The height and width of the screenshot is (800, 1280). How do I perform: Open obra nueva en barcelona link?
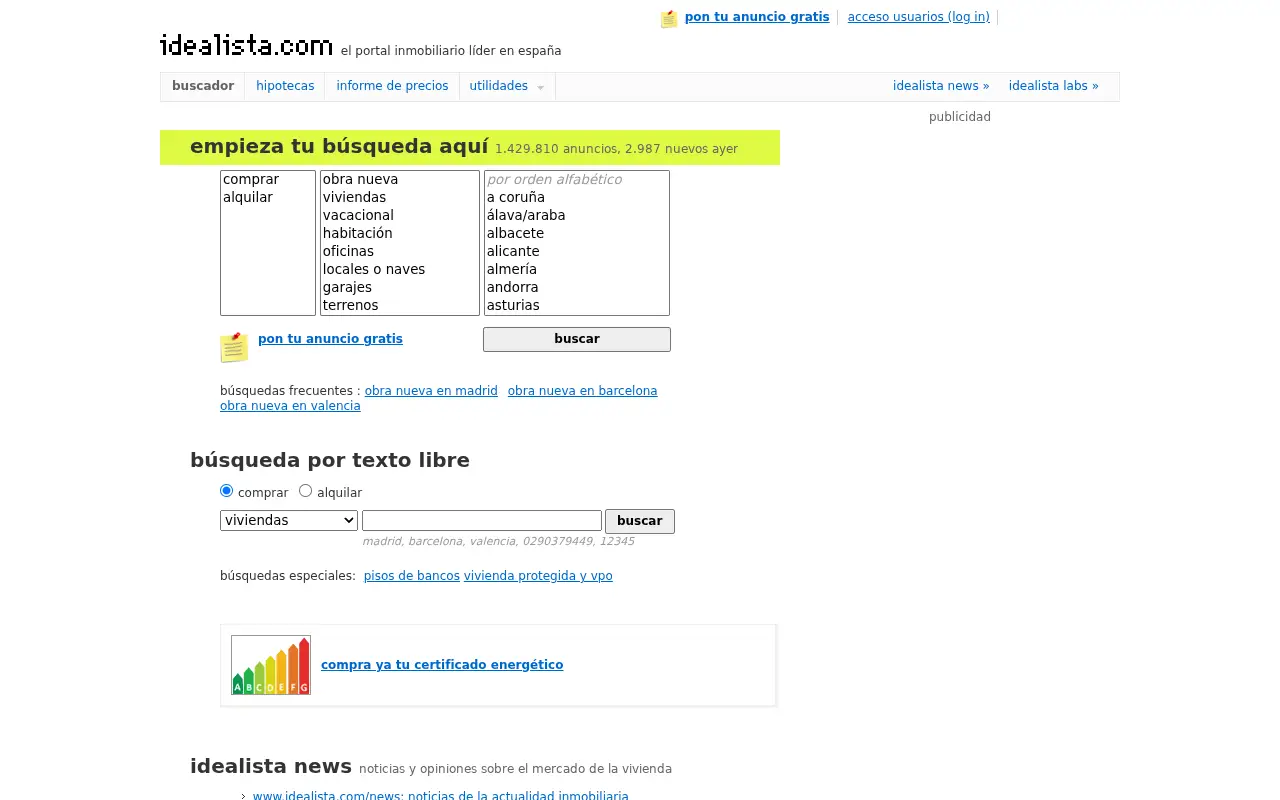(583, 391)
